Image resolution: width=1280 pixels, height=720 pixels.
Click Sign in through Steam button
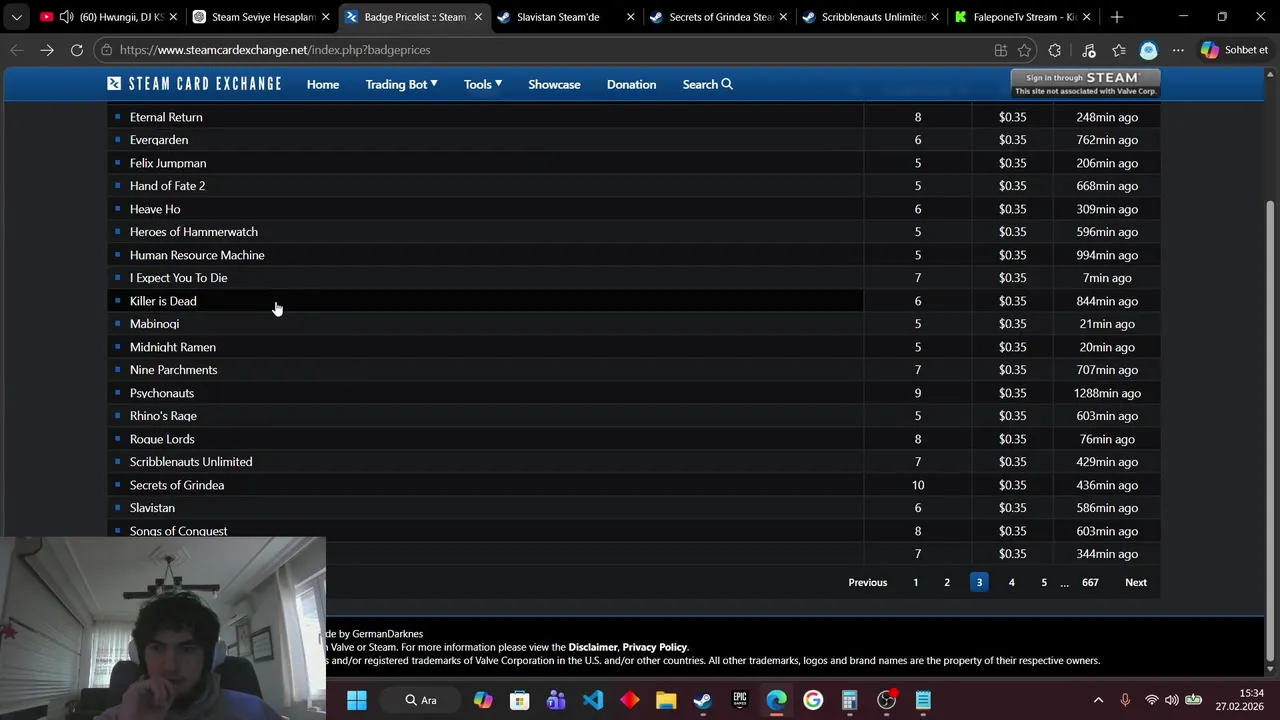1085,83
